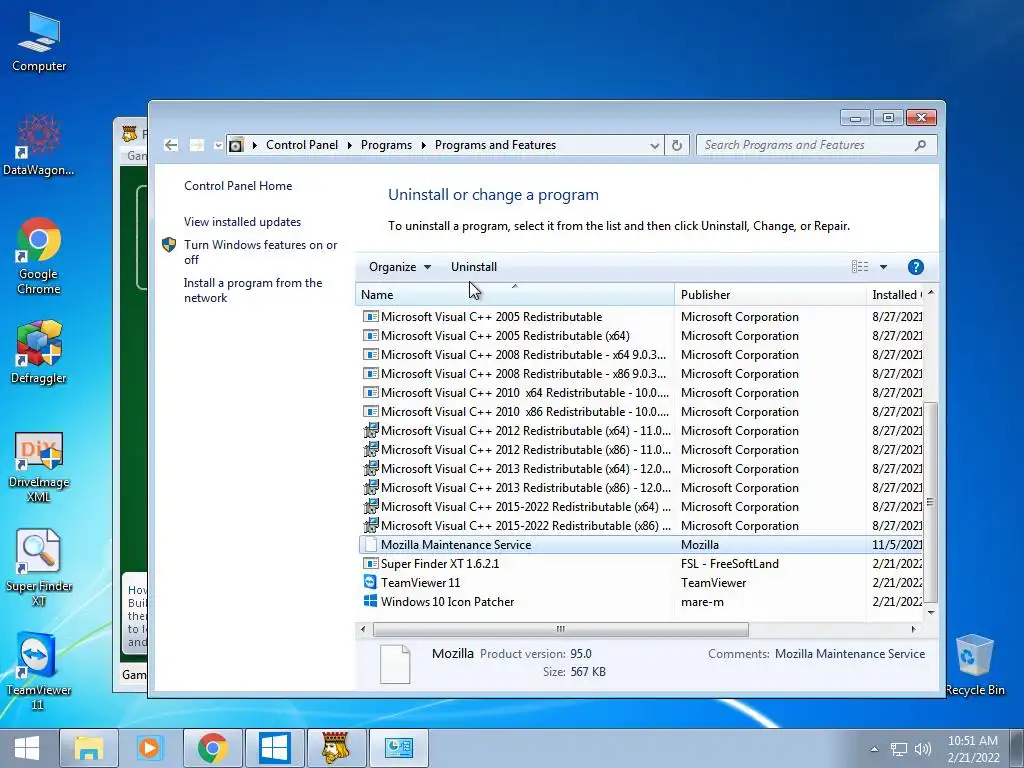
Task: Click Control Panel in the breadcrumb
Action: 302,145
